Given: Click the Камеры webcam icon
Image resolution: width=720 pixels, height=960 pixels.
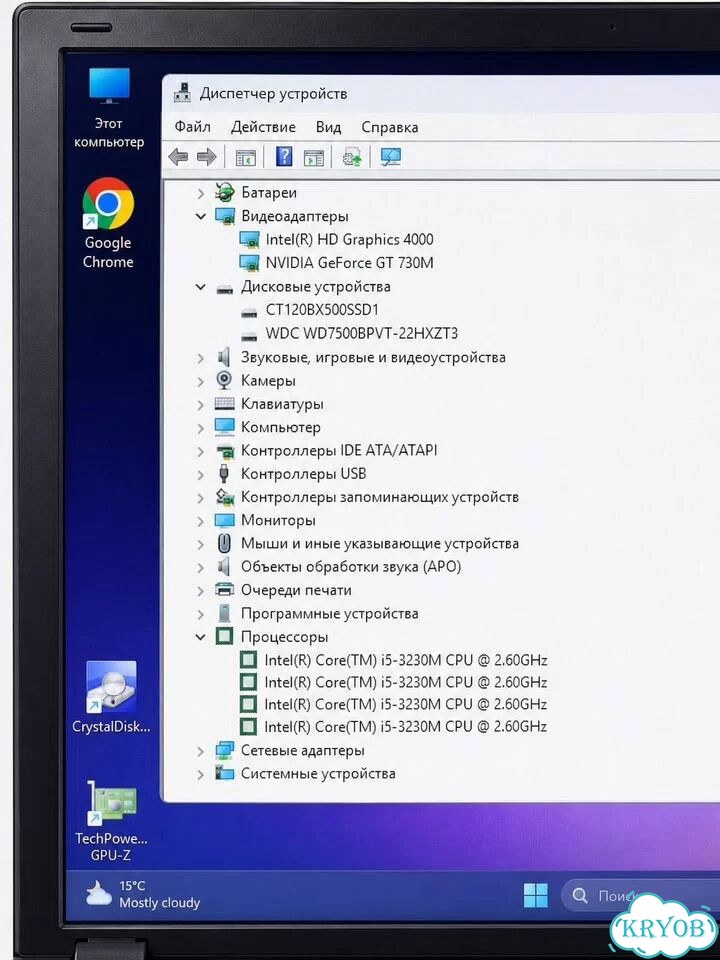Looking at the screenshot, I should tap(225, 380).
